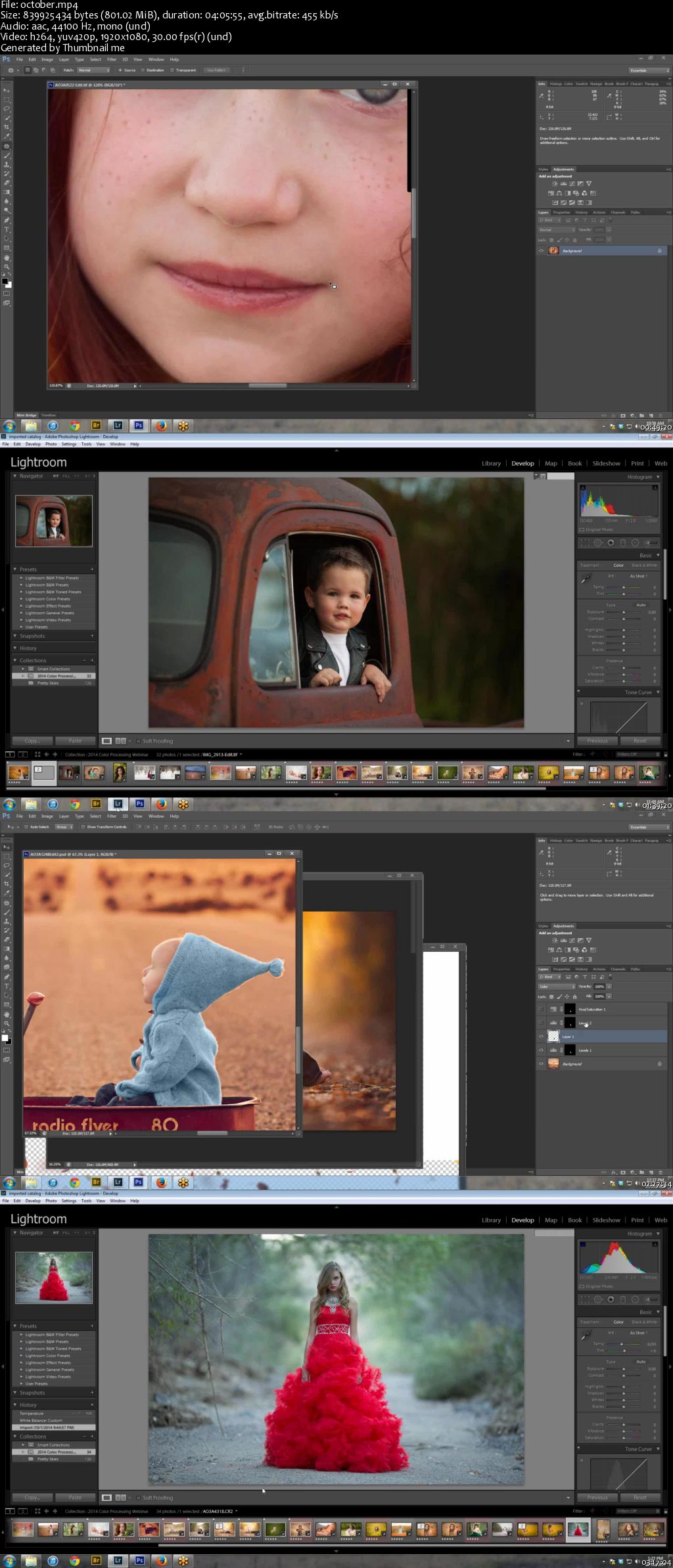This screenshot has width=673, height=1568.
Task: Select Zoom tool in freckled-face Photoshop frame
Action: pos(7,267)
